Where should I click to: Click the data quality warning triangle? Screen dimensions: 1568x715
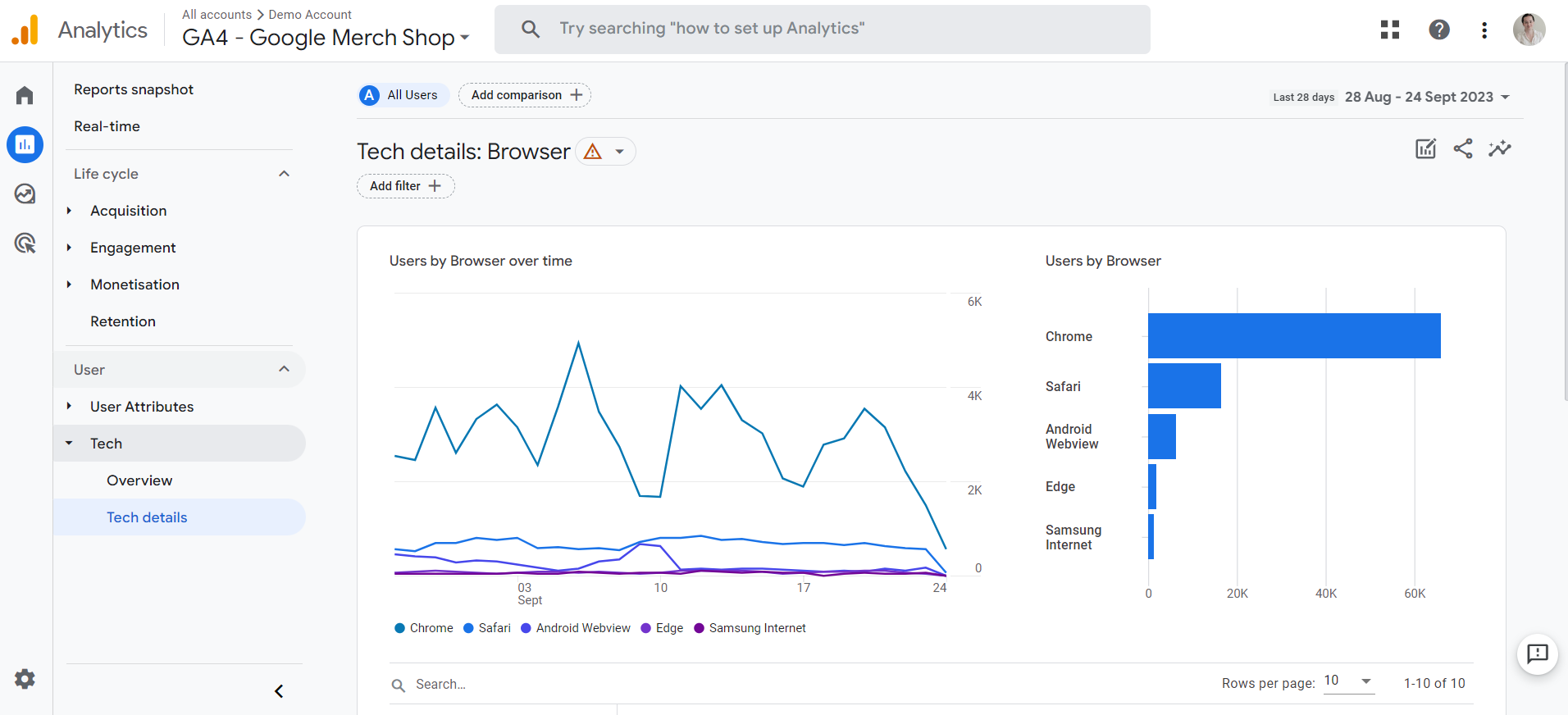pos(593,152)
